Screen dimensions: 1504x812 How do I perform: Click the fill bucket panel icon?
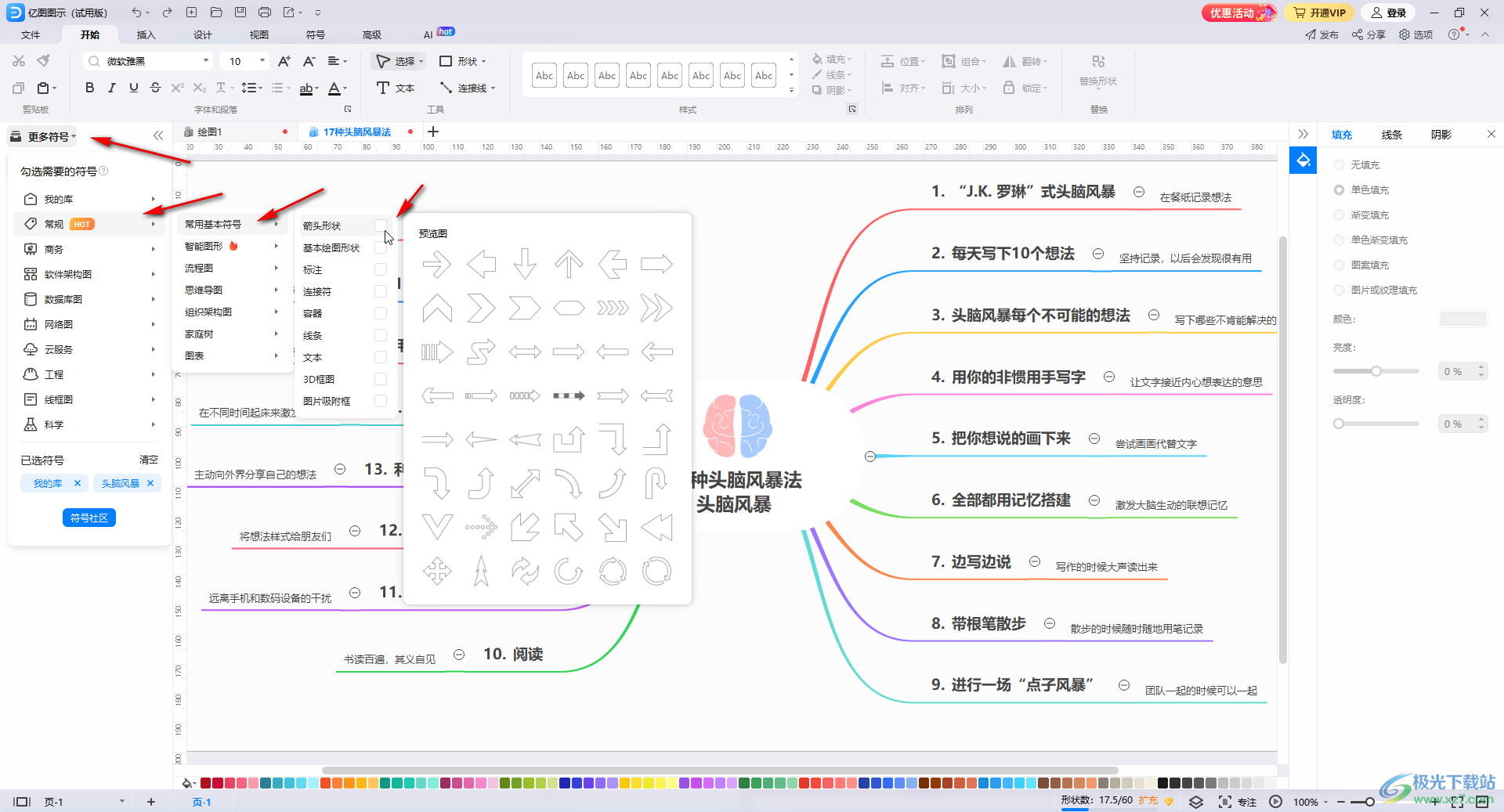(x=1303, y=161)
